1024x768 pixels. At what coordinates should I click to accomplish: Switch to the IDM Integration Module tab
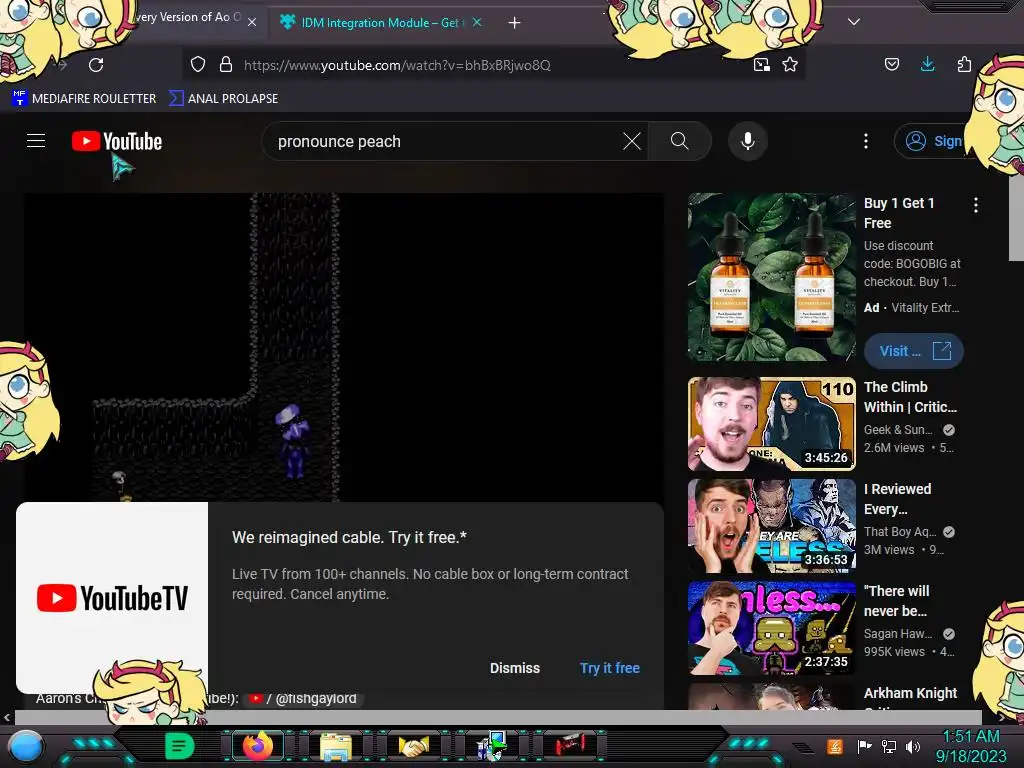(381, 23)
